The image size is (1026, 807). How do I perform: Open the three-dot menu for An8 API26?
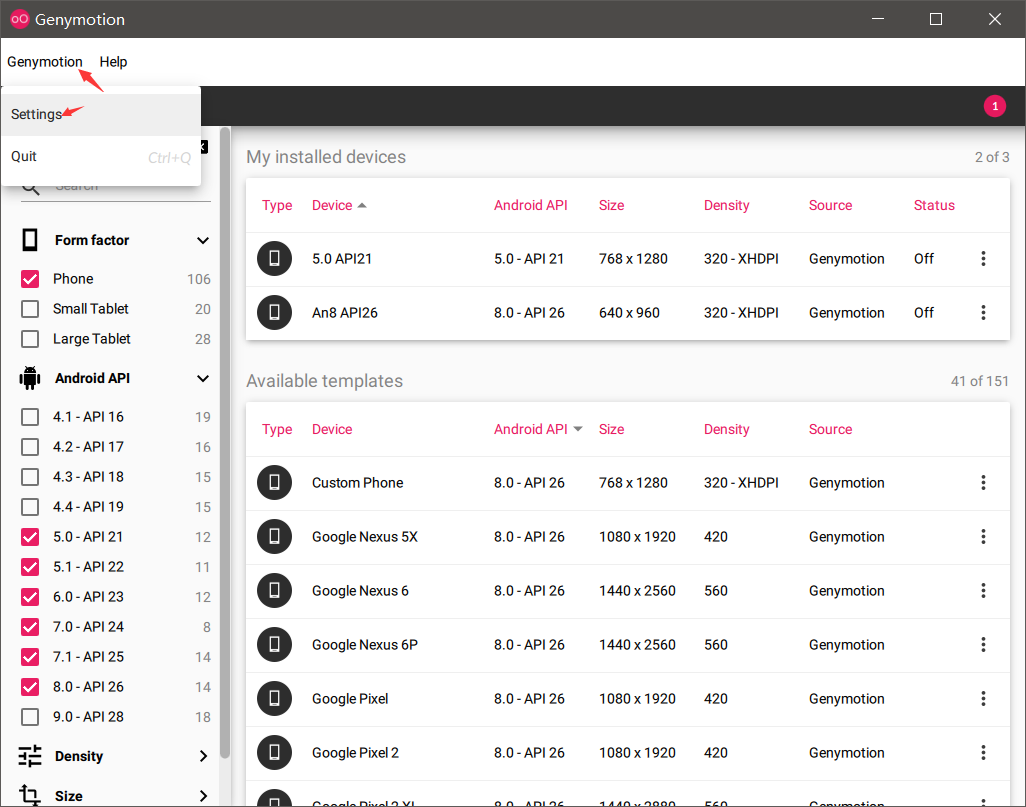pyautogui.click(x=983, y=312)
